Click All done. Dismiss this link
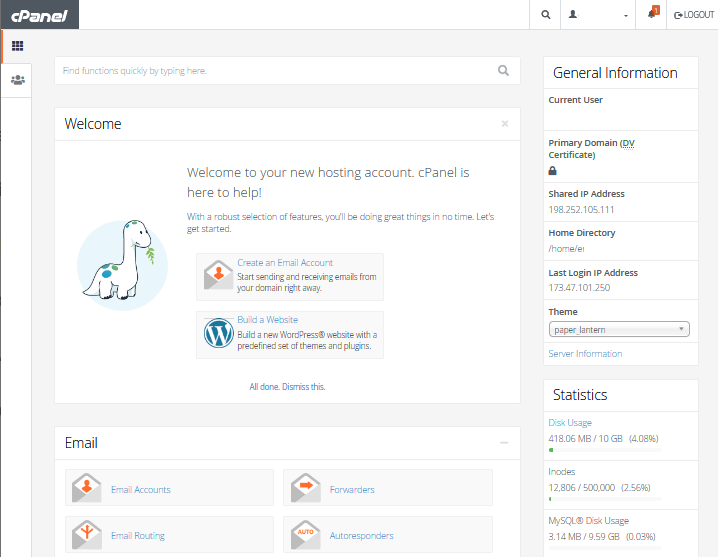 287,387
